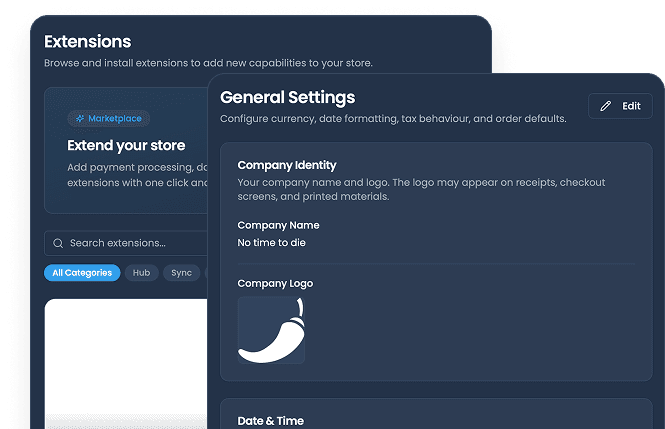Viewport: 665px width, 429px height.
Task: Click the pencil icon beside Edit
Action: [606, 106]
